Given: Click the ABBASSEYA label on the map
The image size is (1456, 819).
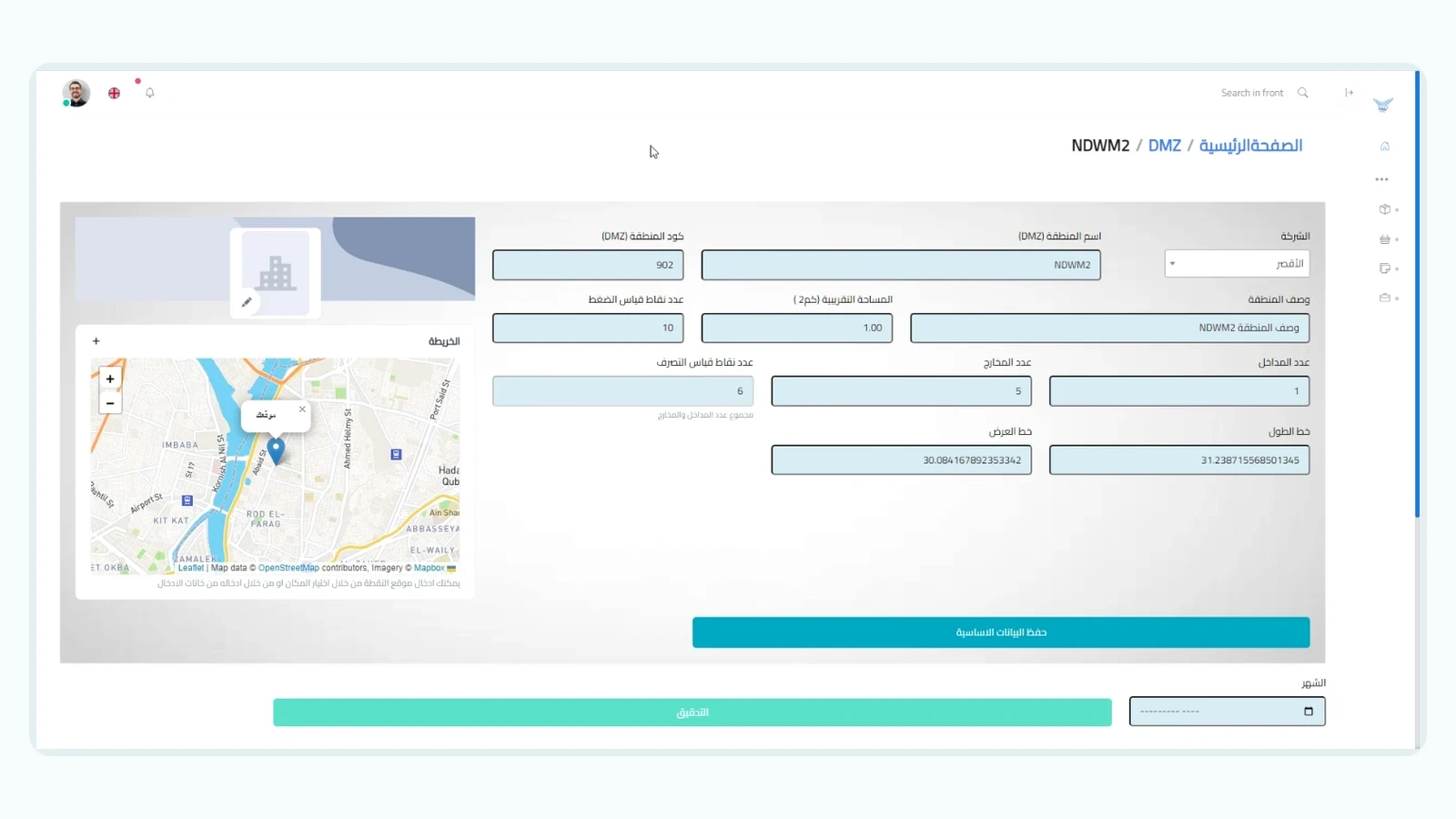Looking at the screenshot, I should (433, 529).
